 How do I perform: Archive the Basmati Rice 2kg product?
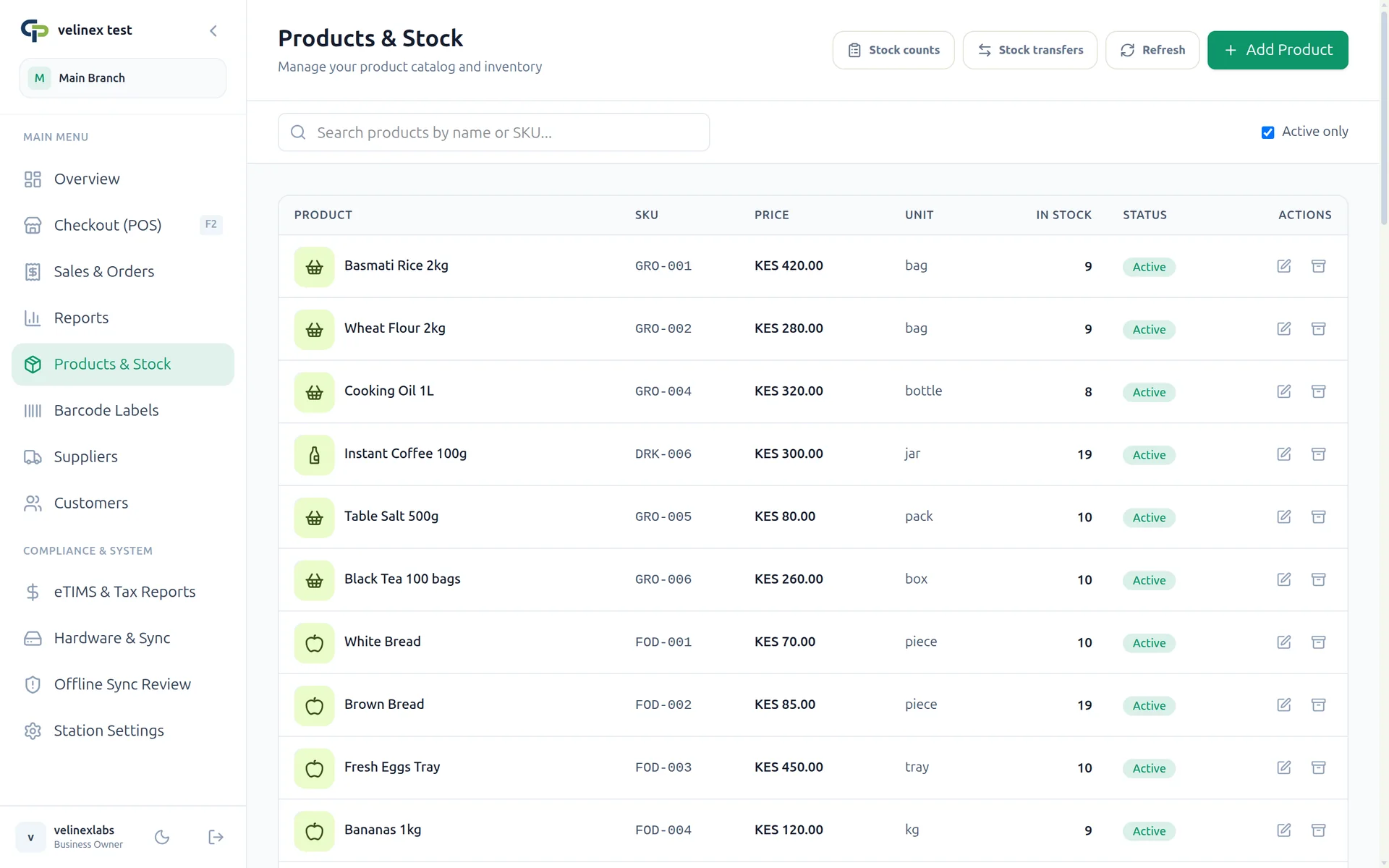click(1318, 266)
